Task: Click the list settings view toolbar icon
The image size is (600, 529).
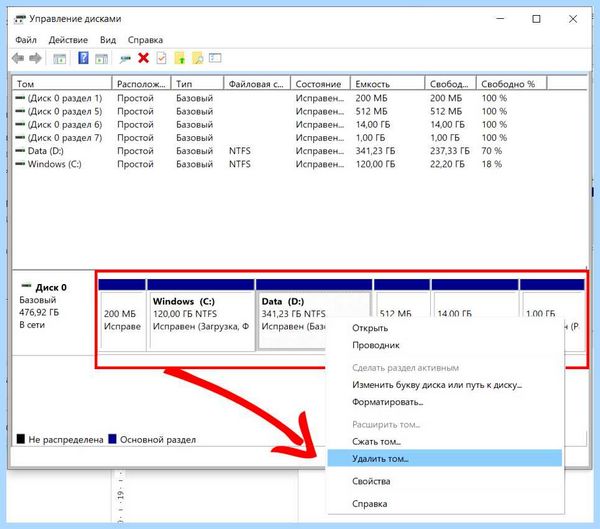Action: coord(215,58)
